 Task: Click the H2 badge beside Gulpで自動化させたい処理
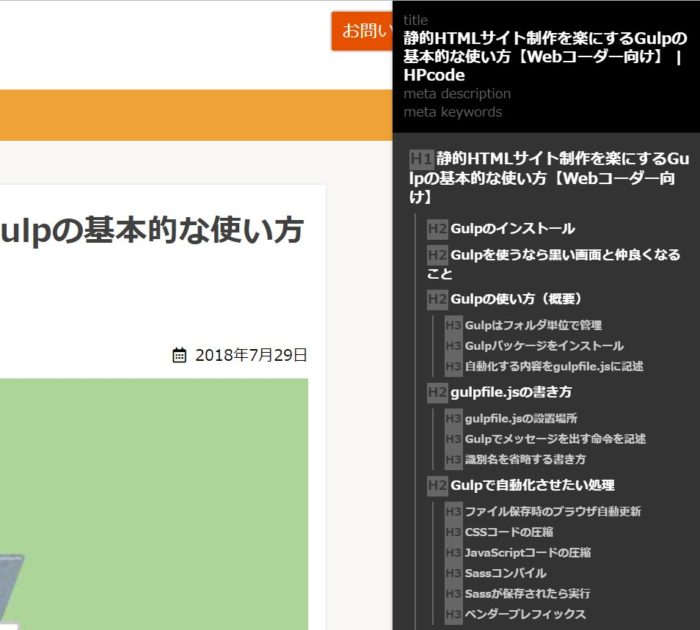437,486
